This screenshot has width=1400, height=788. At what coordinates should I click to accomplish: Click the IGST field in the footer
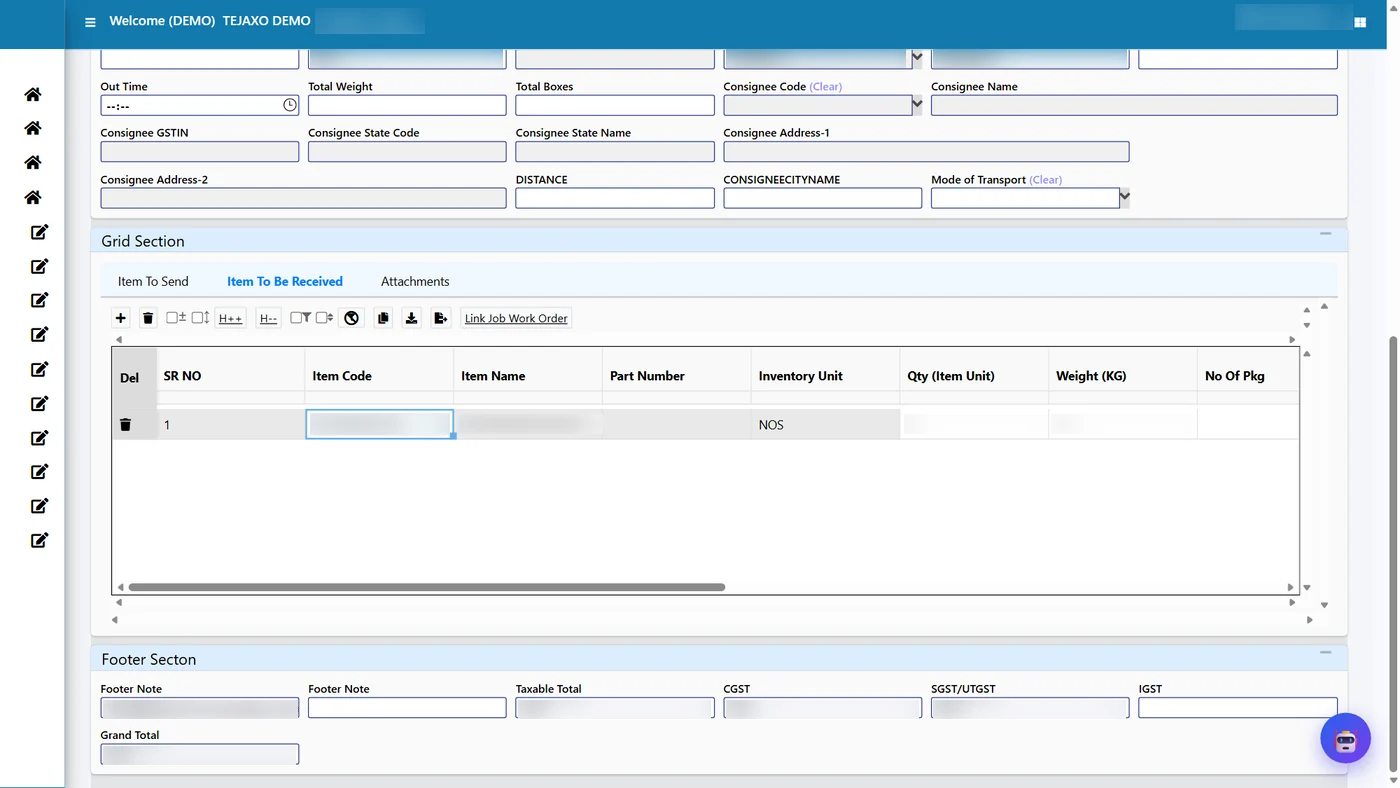[x=1238, y=707]
